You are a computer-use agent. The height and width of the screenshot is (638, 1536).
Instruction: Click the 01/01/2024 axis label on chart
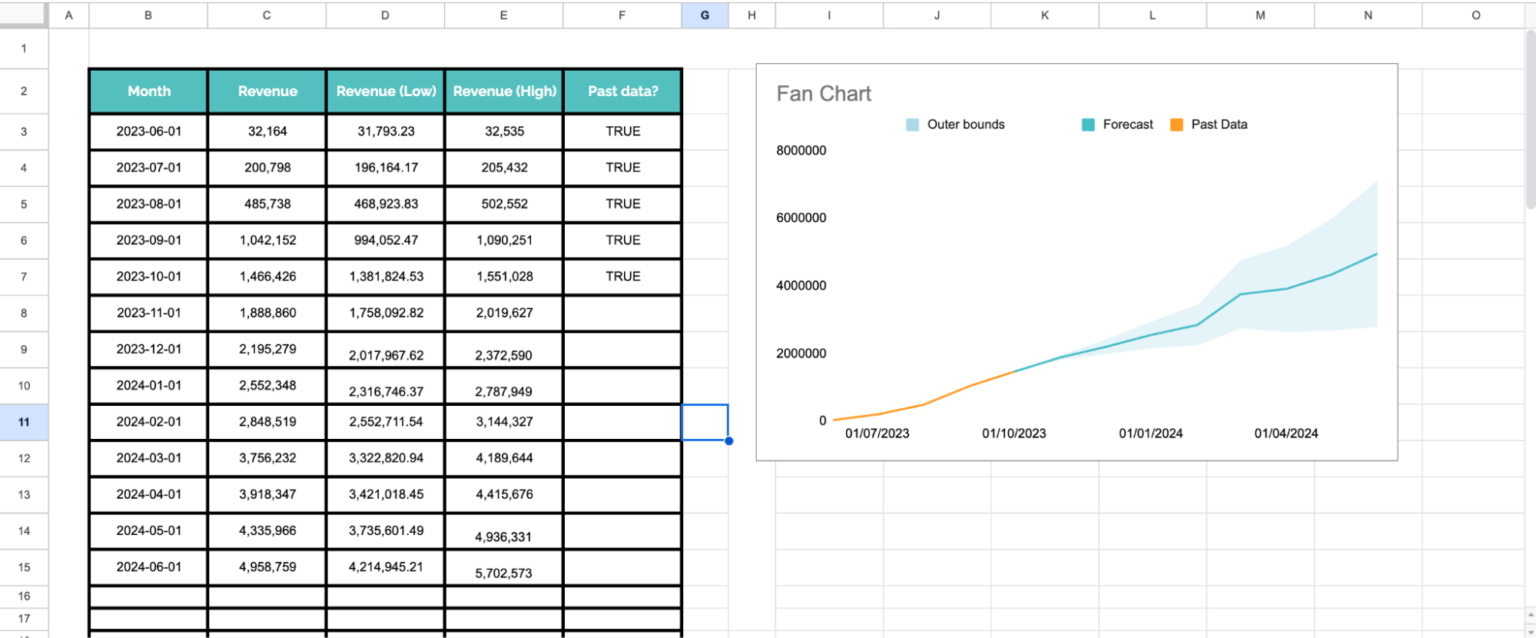click(x=1150, y=434)
